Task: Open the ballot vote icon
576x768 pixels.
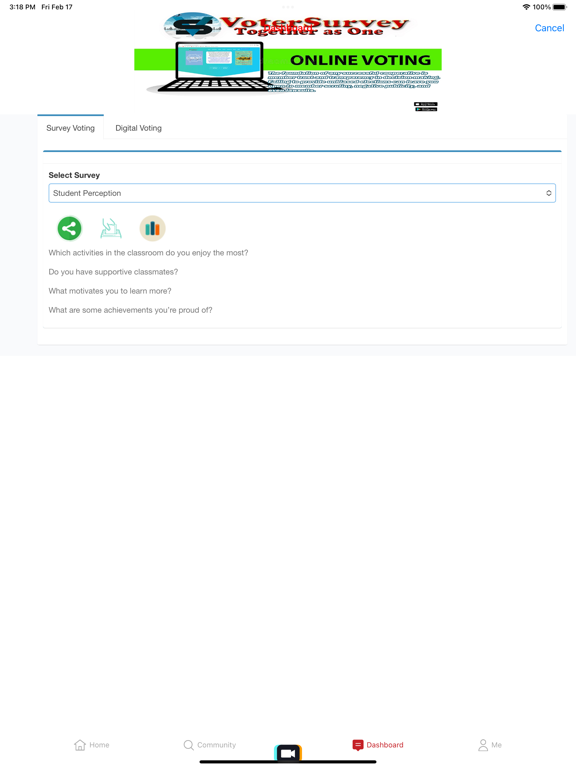Action: tap(111, 228)
